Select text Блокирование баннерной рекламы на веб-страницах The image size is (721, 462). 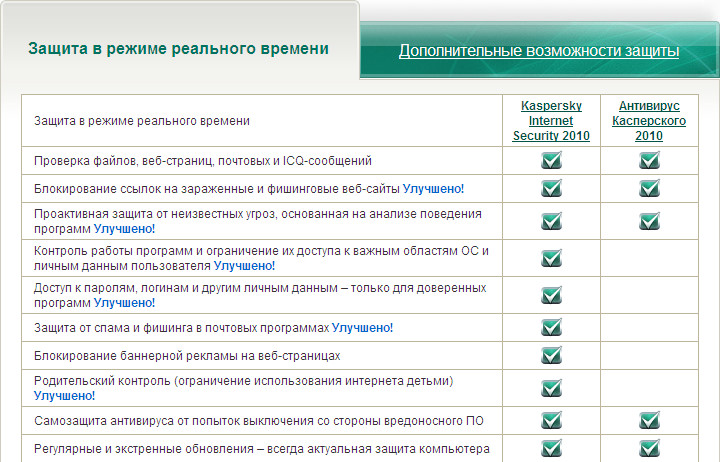pyautogui.click(x=187, y=356)
